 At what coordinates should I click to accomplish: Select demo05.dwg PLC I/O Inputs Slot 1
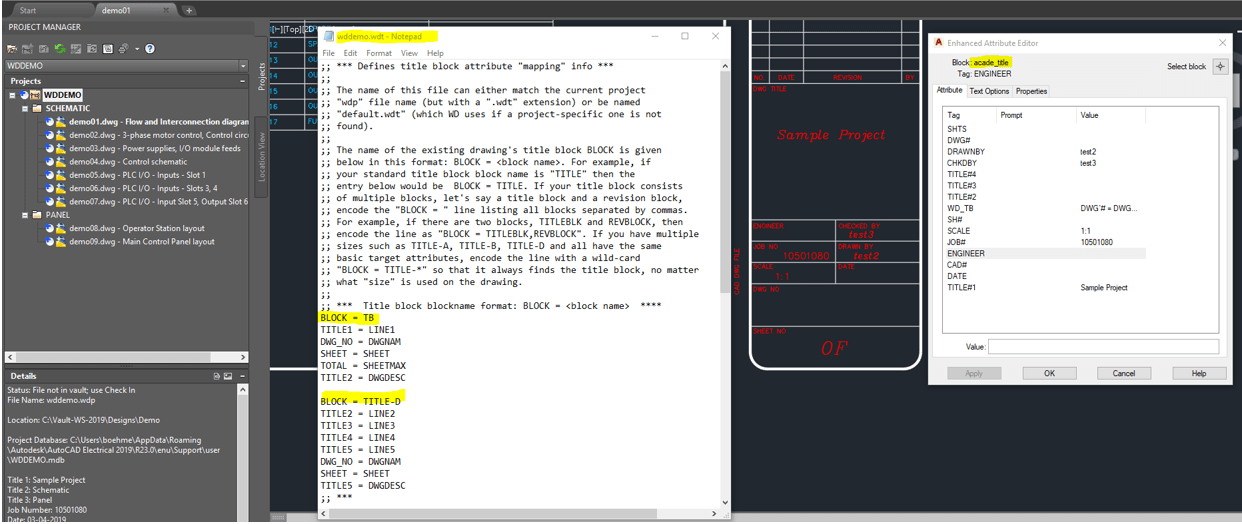[x=137, y=174]
